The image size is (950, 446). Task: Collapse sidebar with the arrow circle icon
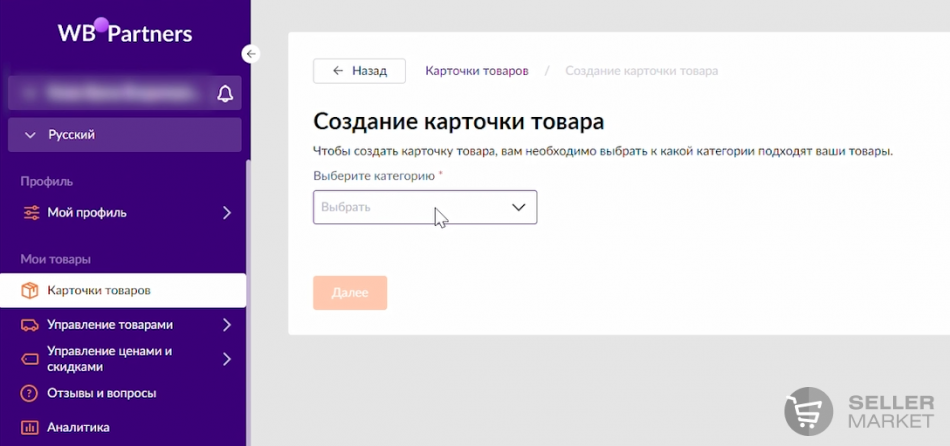tap(251, 54)
